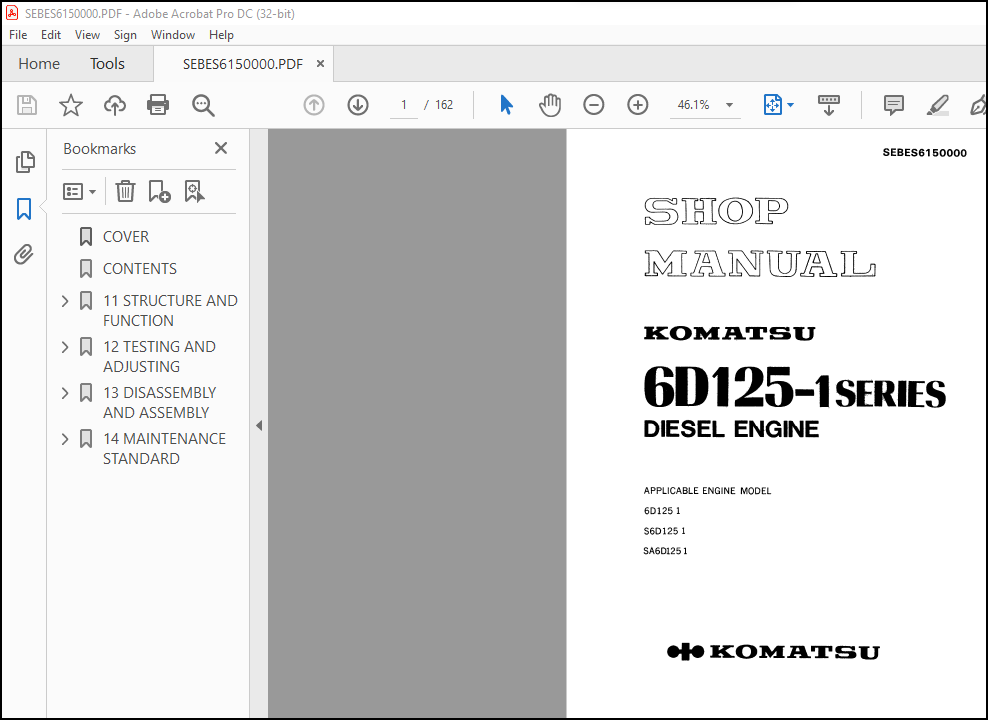
Task: Choose the Selection arrow tool
Action: 506,105
